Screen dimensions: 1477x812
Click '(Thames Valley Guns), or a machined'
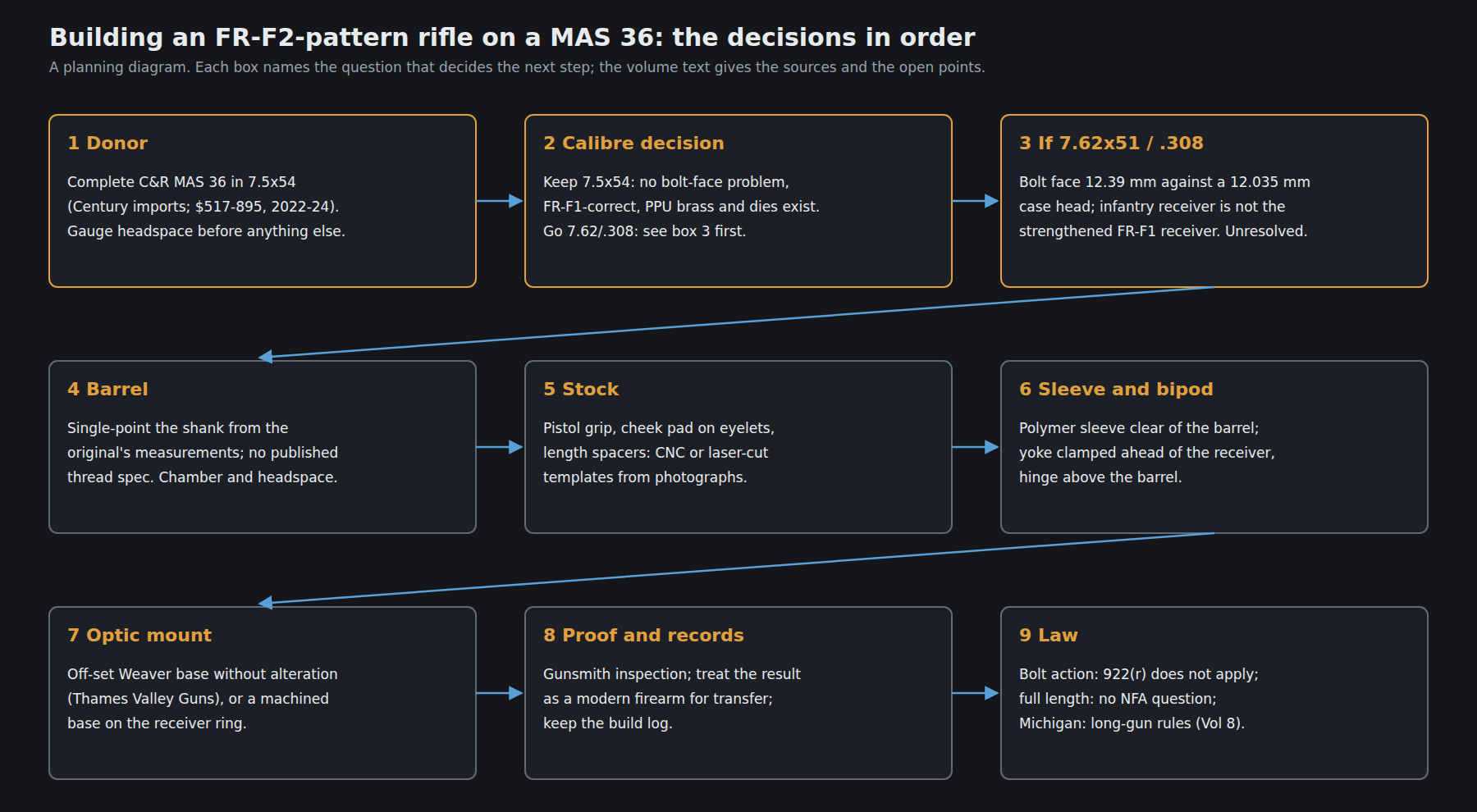point(198,699)
